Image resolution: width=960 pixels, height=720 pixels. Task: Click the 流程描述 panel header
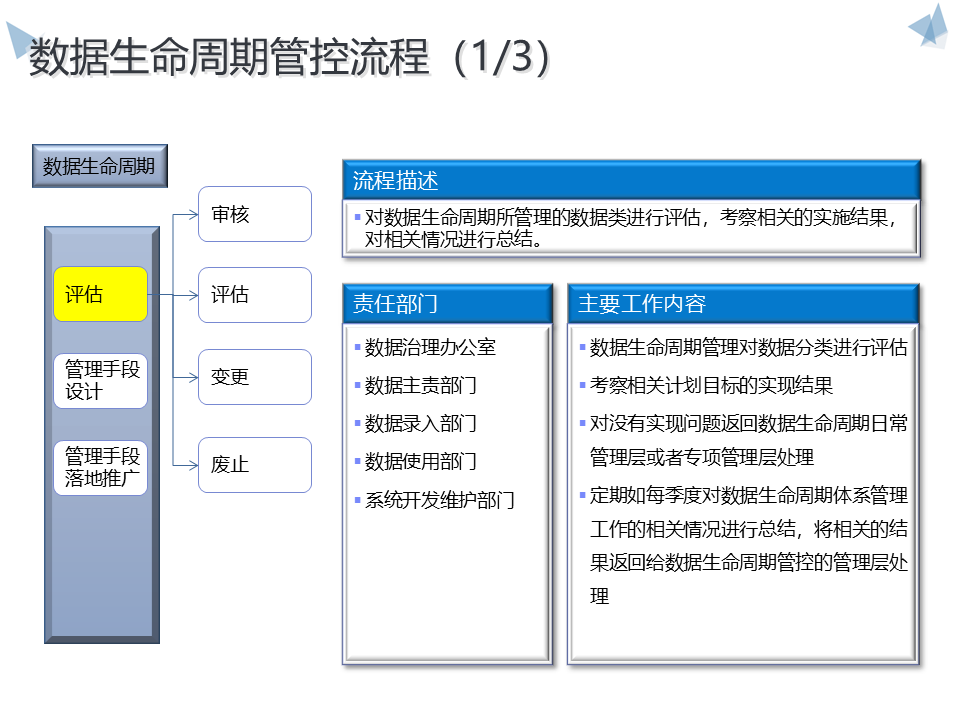point(631,181)
